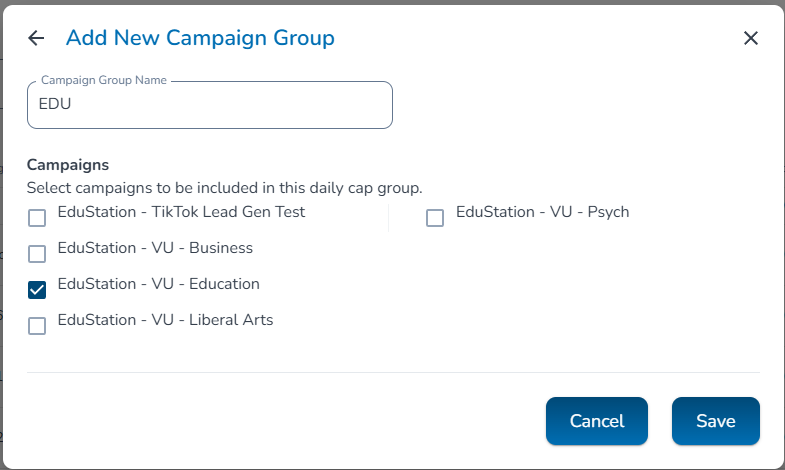Click the 'Select campaigns to be included' description
Image resolution: width=785 pixels, height=470 pixels.
pos(224,187)
